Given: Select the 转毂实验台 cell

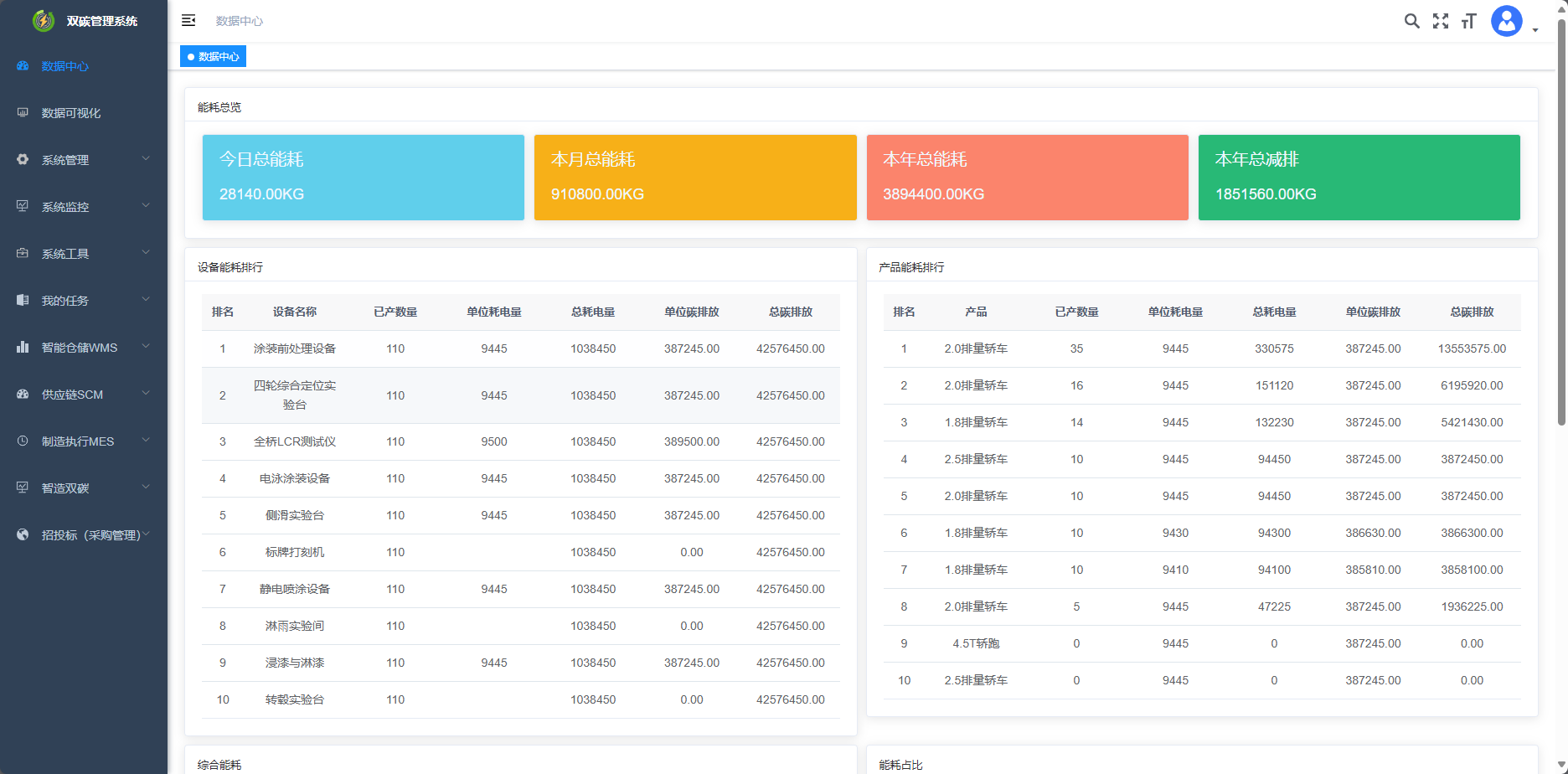Looking at the screenshot, I should tap(295, 699).
